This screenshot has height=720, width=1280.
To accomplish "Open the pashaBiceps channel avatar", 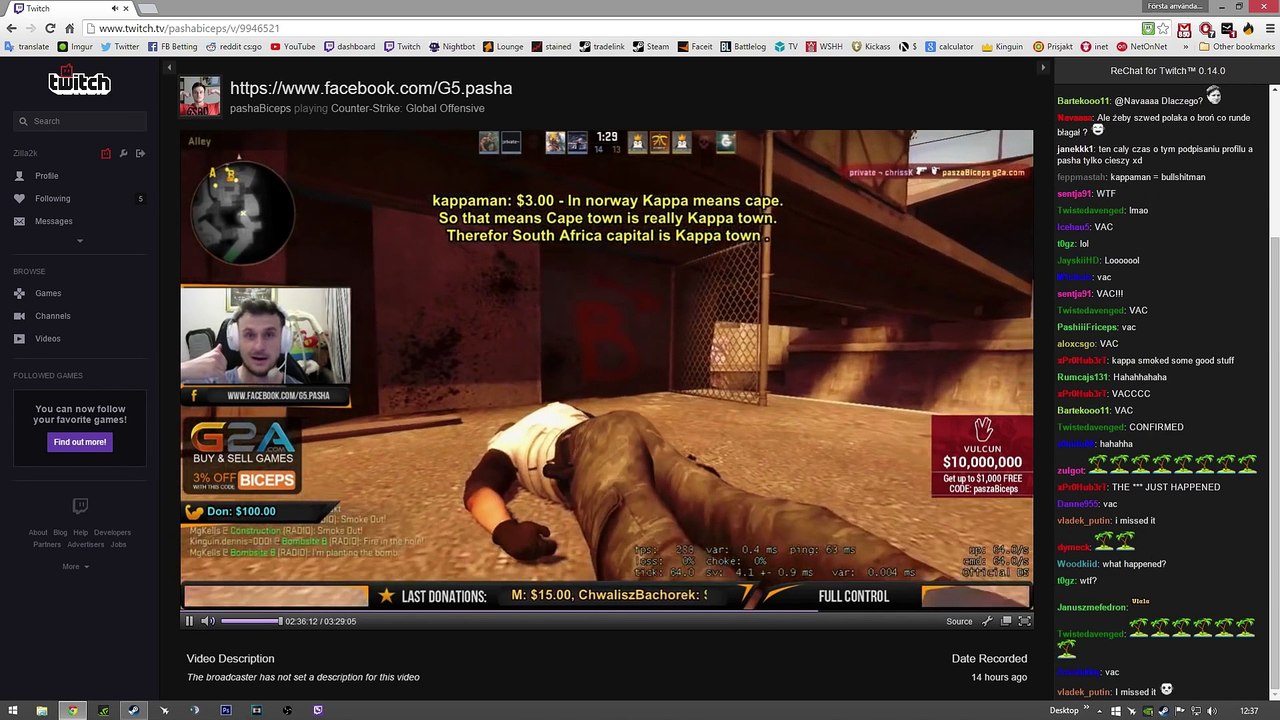I will tap(200, 97).
